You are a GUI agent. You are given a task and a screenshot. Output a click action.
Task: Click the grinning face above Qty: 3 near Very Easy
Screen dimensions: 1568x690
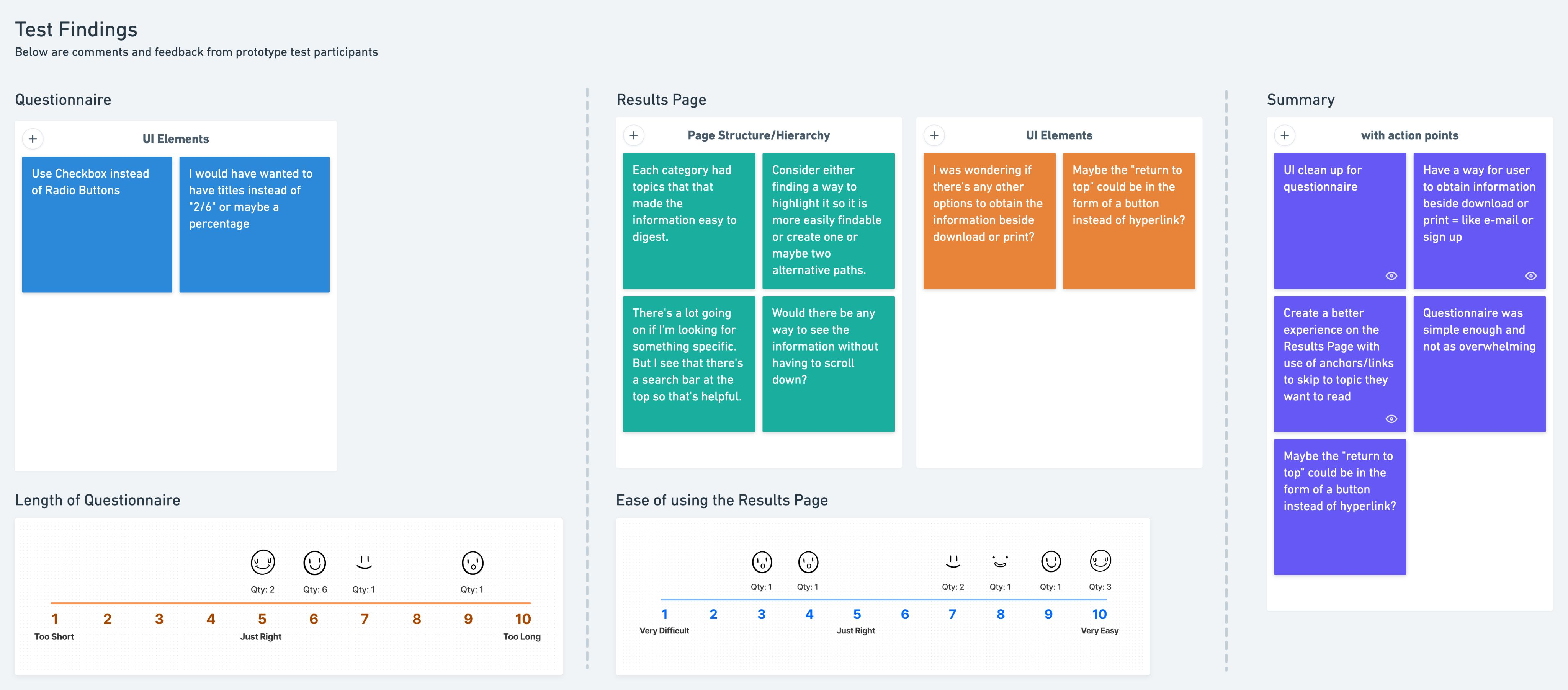click(x=1099, y=561)
